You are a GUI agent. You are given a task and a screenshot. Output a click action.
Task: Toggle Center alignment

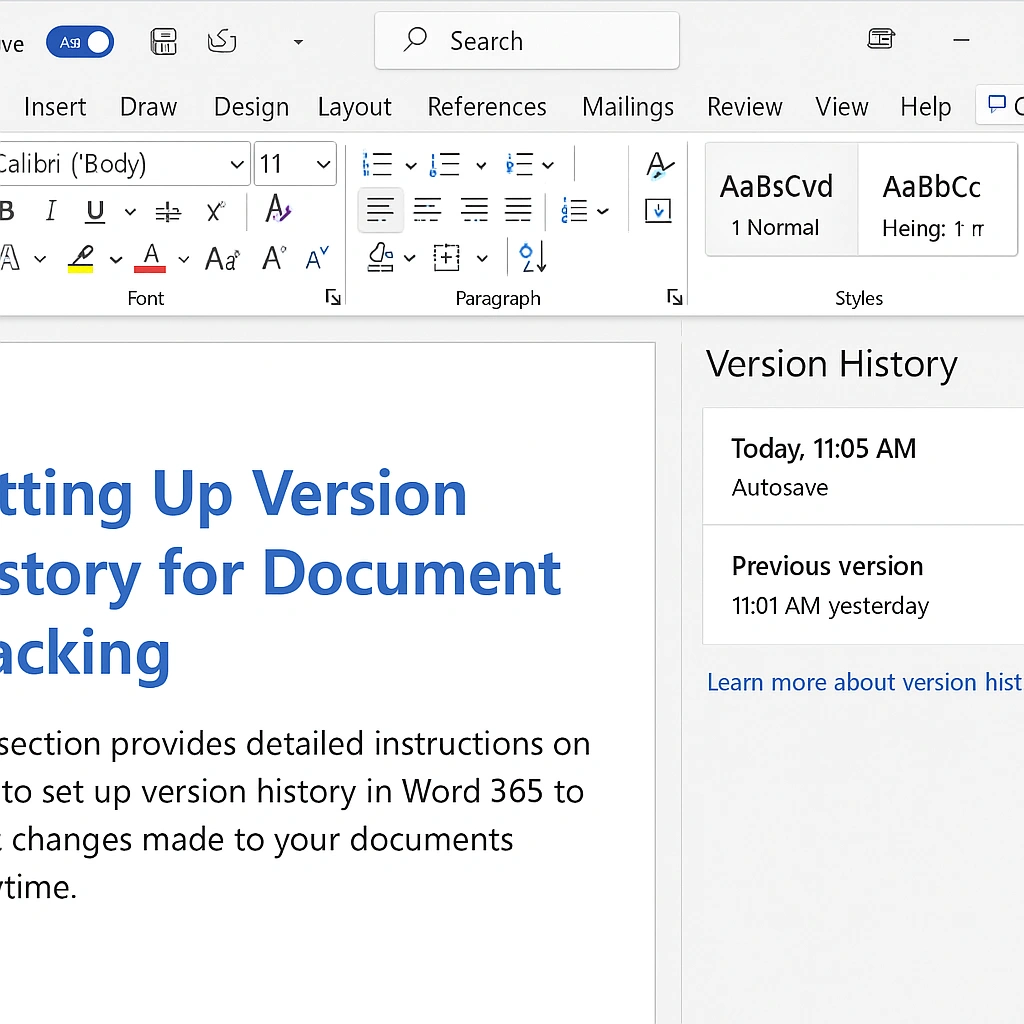pyautogui.click(x=427, y=210)
